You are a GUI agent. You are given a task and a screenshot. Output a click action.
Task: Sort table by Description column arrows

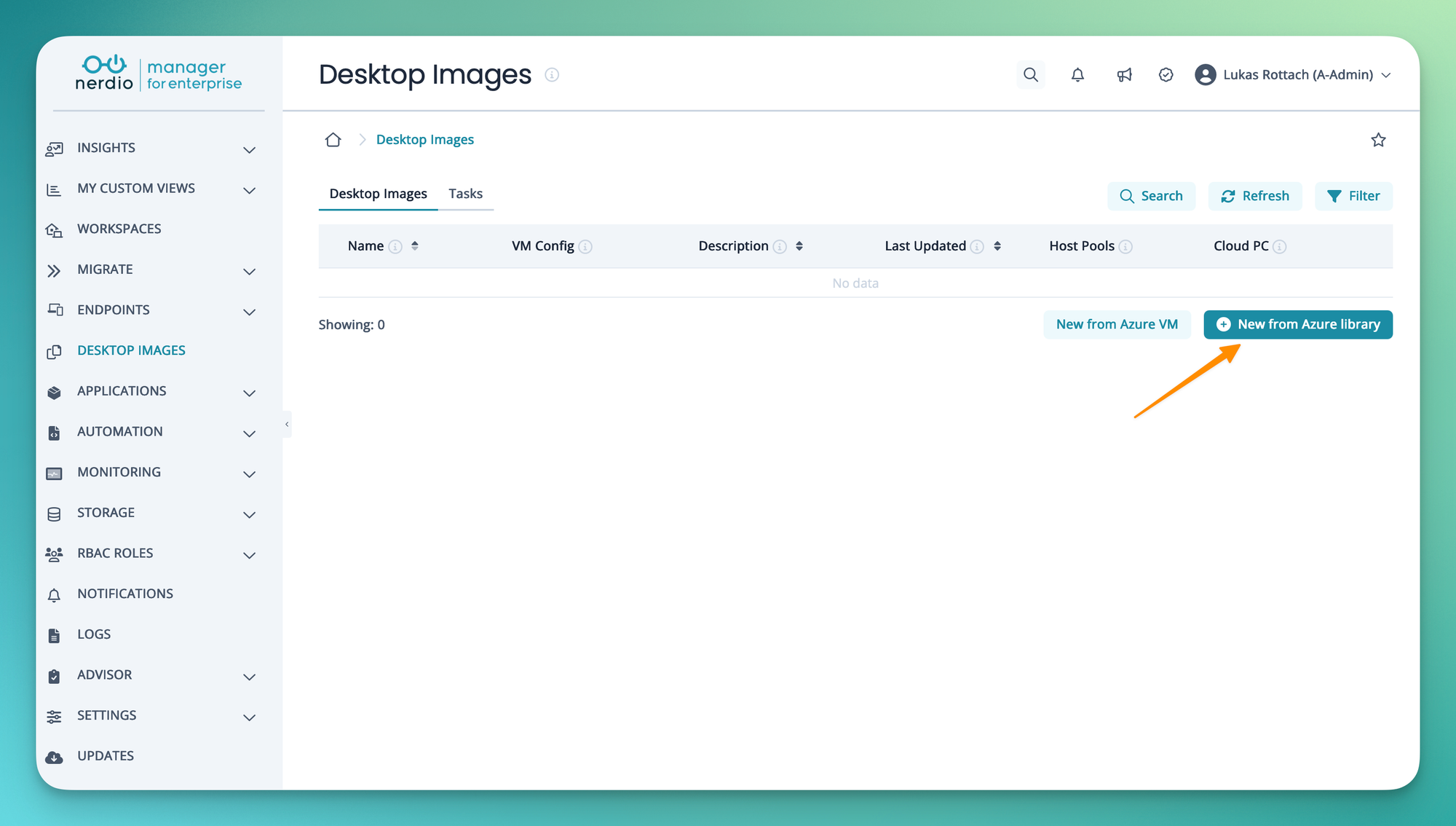(799, 246)
